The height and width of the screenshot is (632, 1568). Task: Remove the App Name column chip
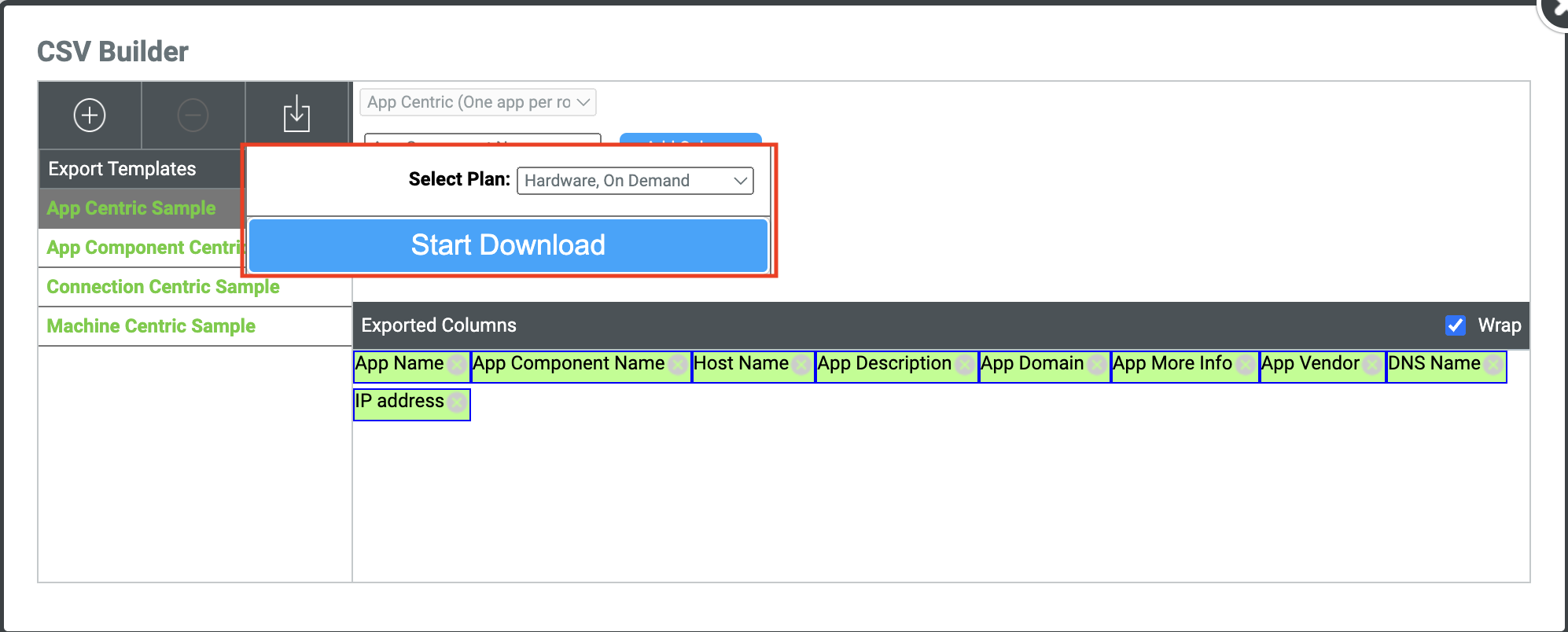pos(456,365)
